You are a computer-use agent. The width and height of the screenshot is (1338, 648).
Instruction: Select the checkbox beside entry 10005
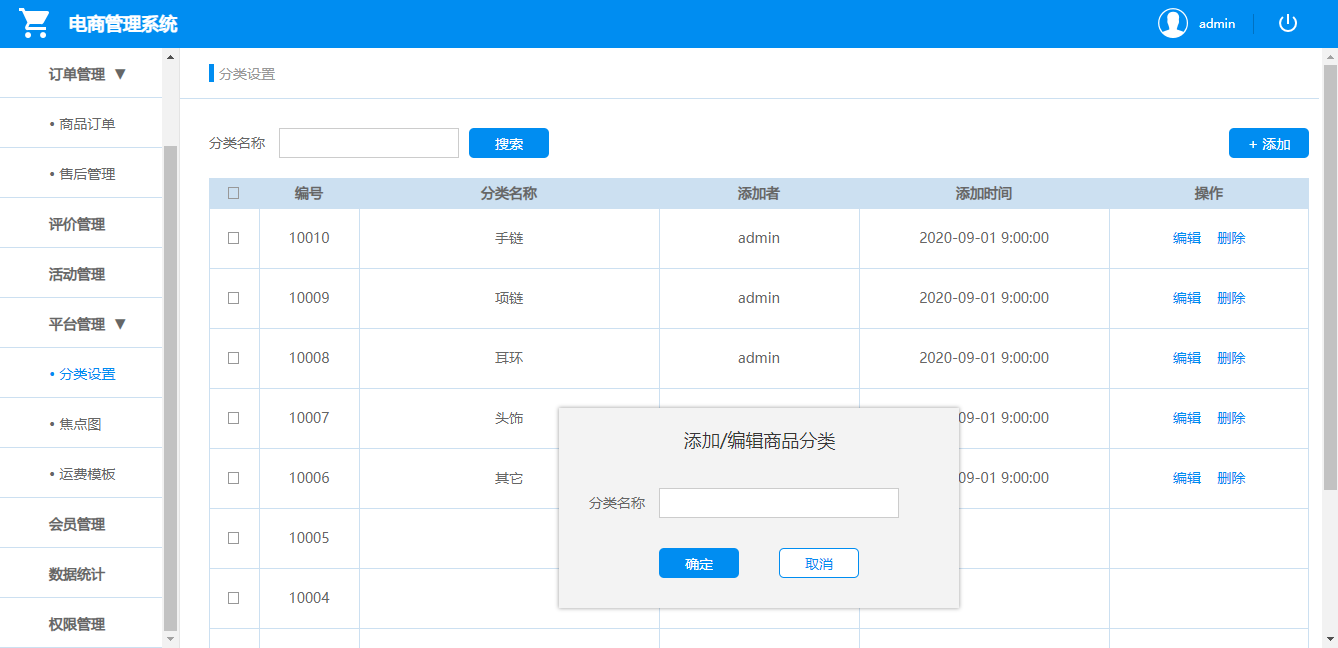coord(234,538)
